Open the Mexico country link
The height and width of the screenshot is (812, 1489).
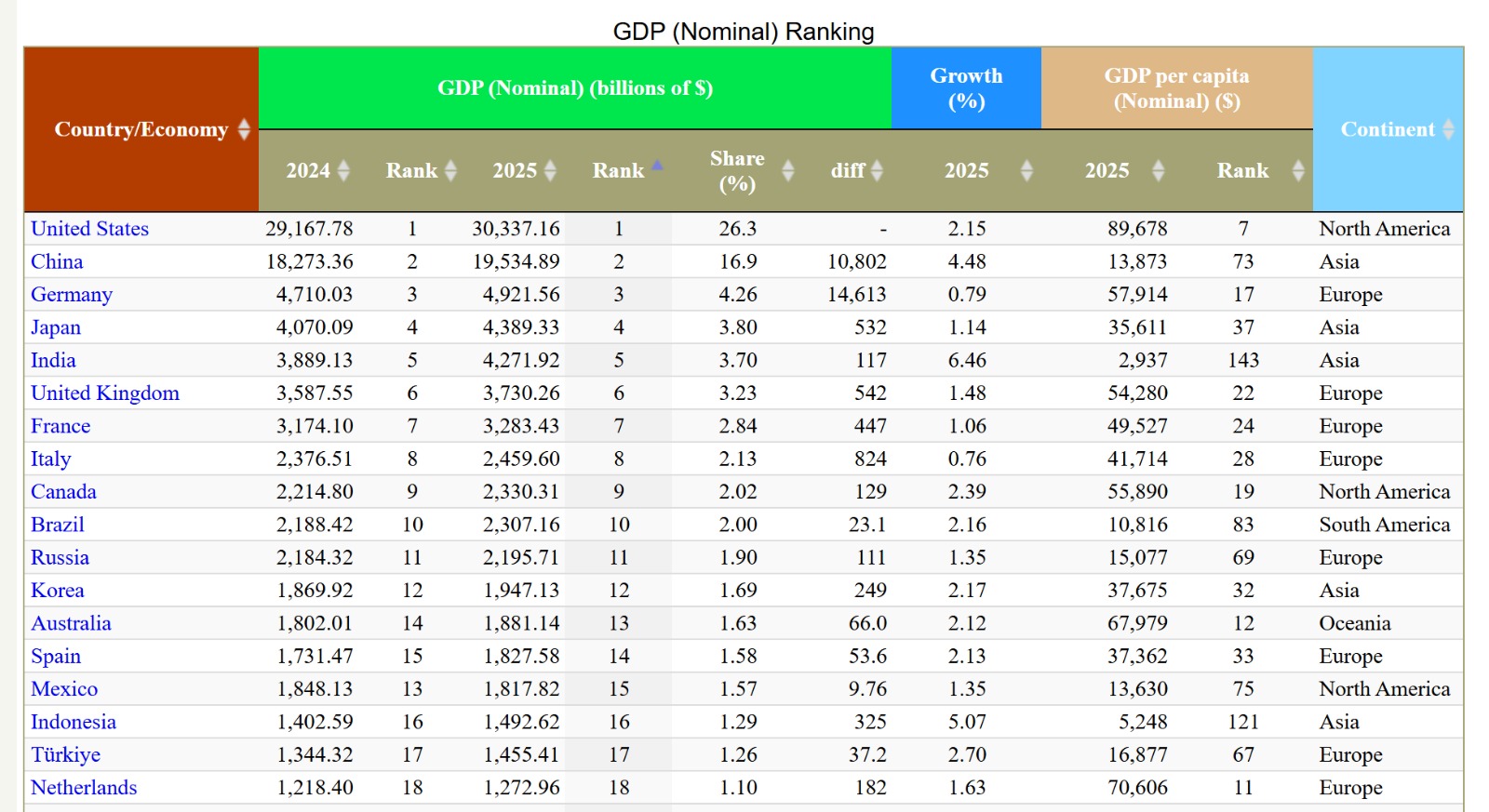64,689
